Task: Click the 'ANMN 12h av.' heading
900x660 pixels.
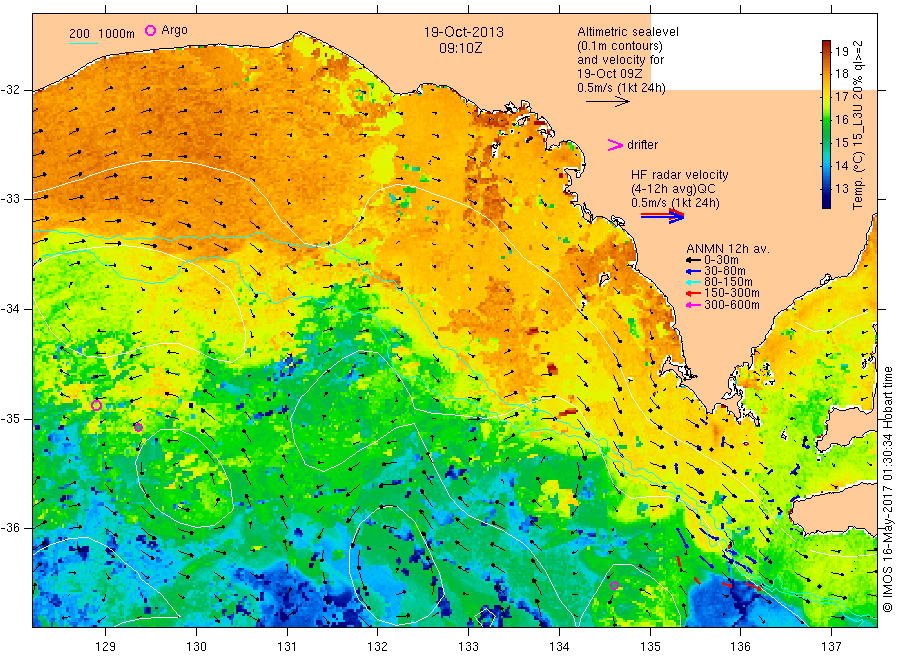Action: pyautogui.click(x=728, y=249)
